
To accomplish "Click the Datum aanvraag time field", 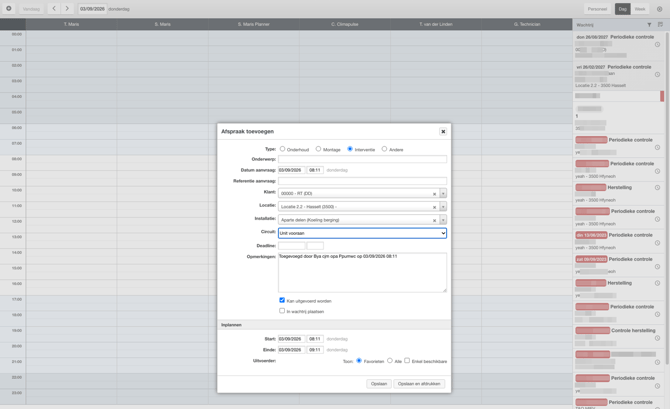I will coord(315,170).
